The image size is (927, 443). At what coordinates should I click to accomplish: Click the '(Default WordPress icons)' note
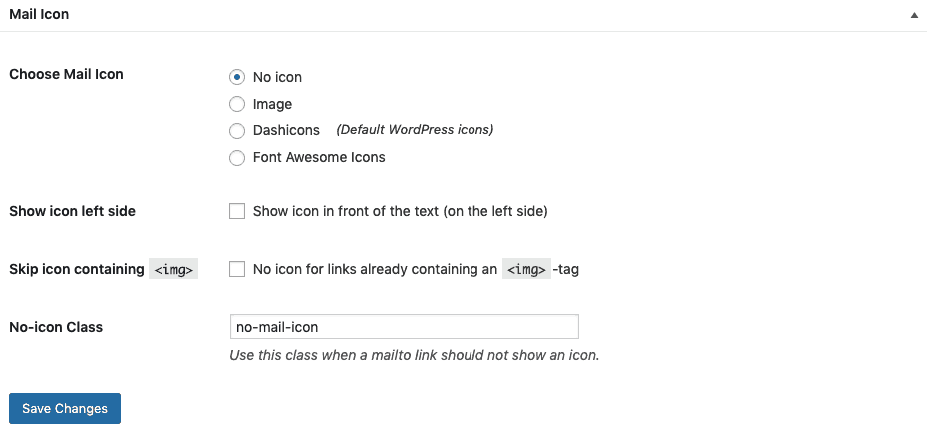click(414, 130)
